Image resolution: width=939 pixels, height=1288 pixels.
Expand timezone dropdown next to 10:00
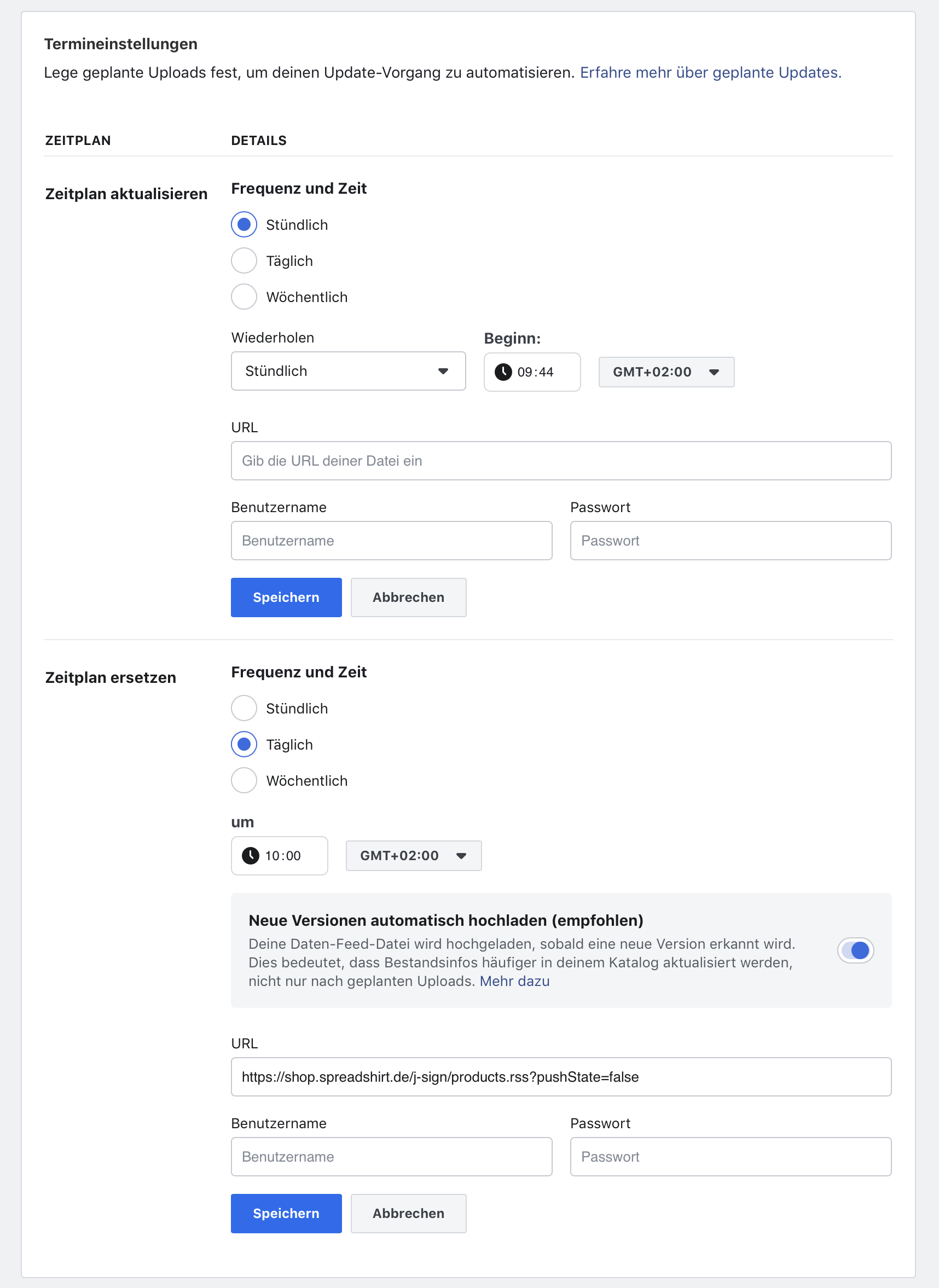click(413, 855)
